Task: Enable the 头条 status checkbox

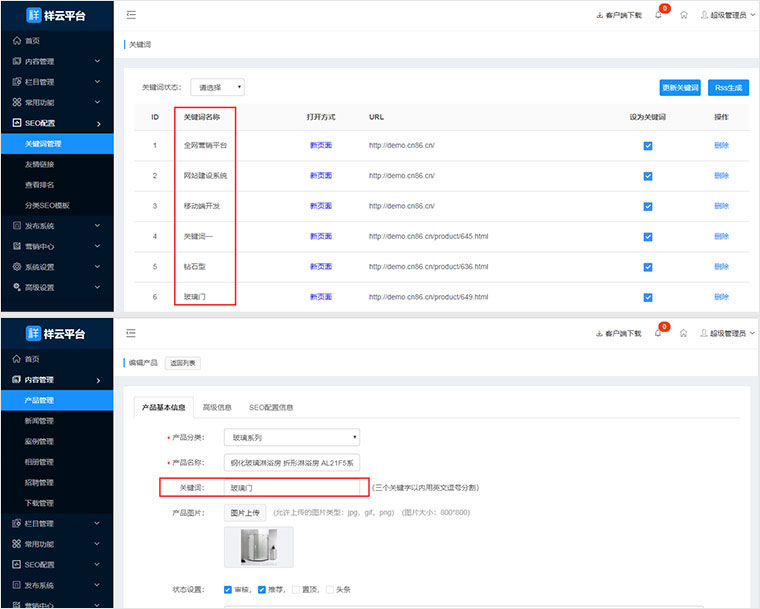Action: point(331,590)
